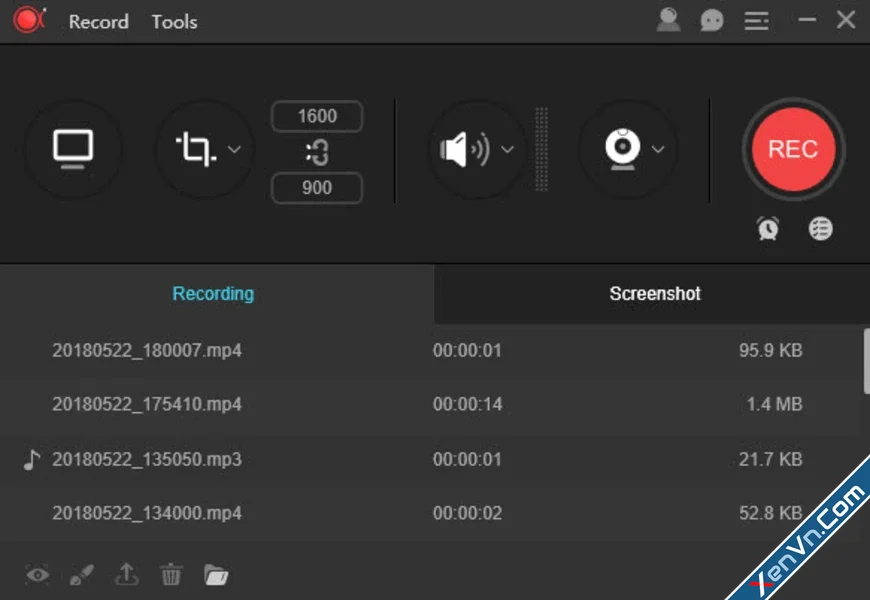Open the Record menu
Image resolution: width=870 pixels, height=600 pixels.
click(99, 22)
